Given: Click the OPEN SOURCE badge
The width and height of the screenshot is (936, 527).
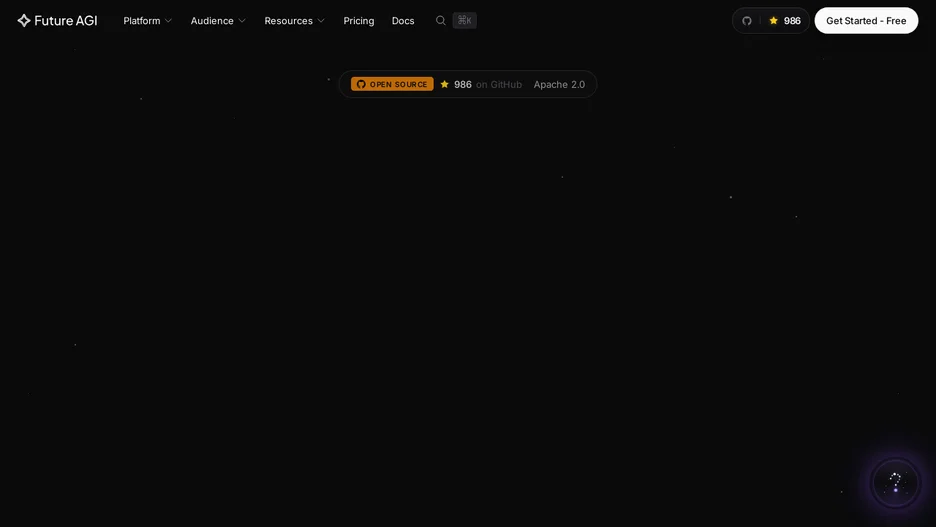Looking at the screenshot, I should point(392,84).
